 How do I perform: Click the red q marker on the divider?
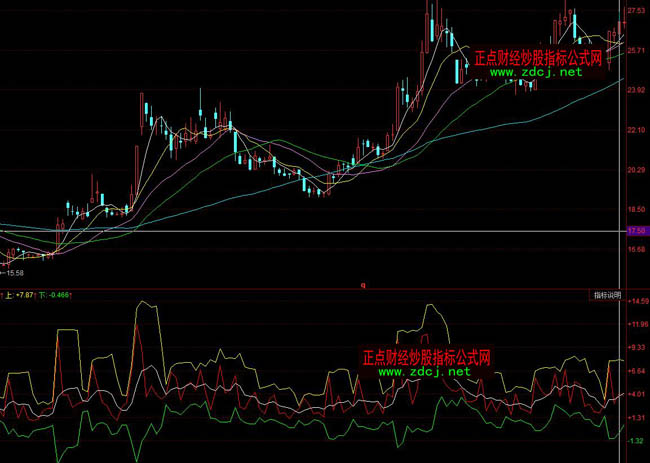pos(363,286)
